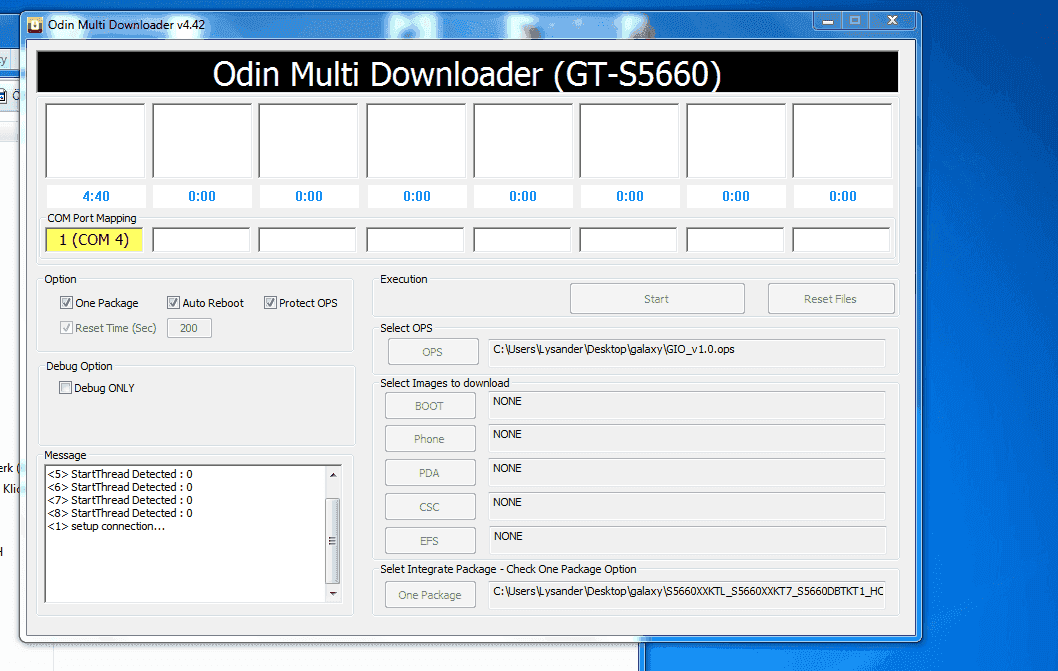The height and width of the screenshot is (671, 1058).
Task: Minimize the Odin window
Action: pos(828,21)
